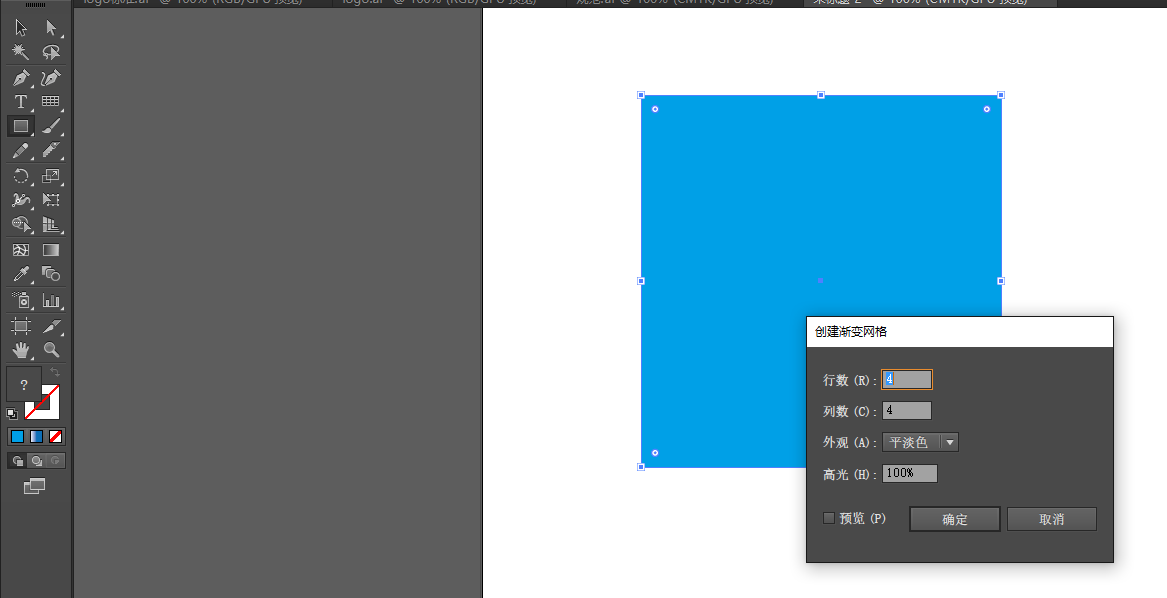Select the Rectangle tool
Viewport: 1167px width, 598px height.
click(x=21, y=127)
